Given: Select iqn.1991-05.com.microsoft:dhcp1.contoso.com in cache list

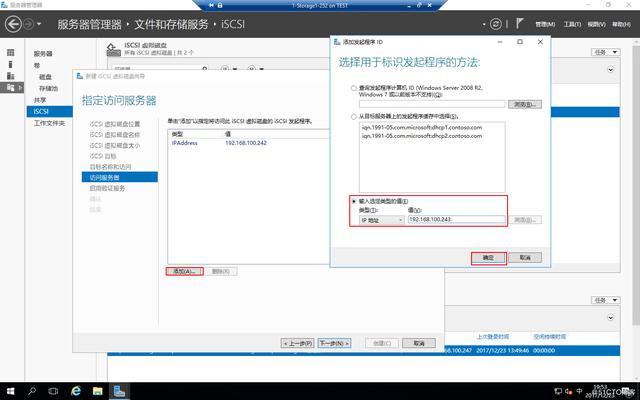Looking at the screenshot, I should (422, 127).
